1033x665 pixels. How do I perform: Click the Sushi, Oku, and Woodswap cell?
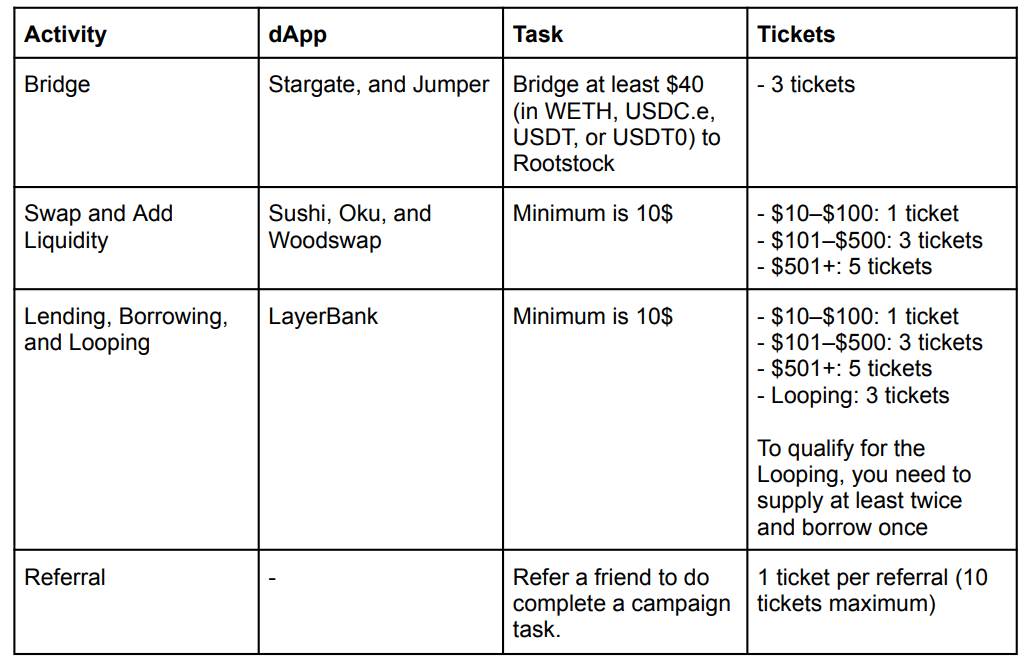pyautogui.click(x=381, y=238)
